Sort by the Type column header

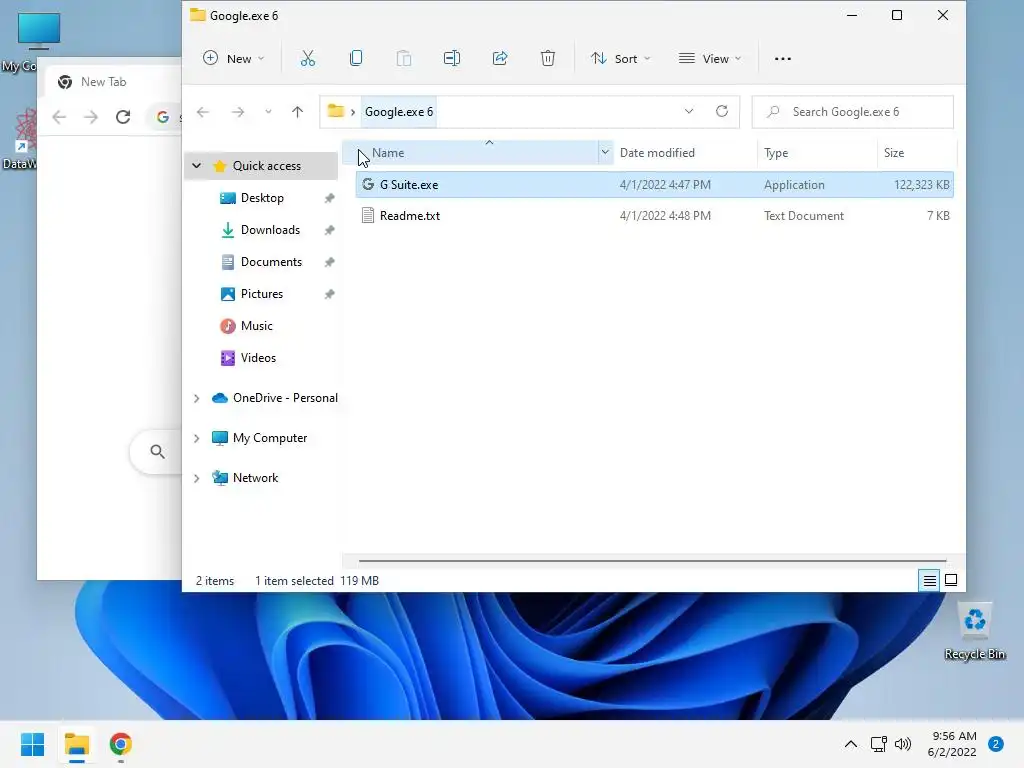click(776, 153)
